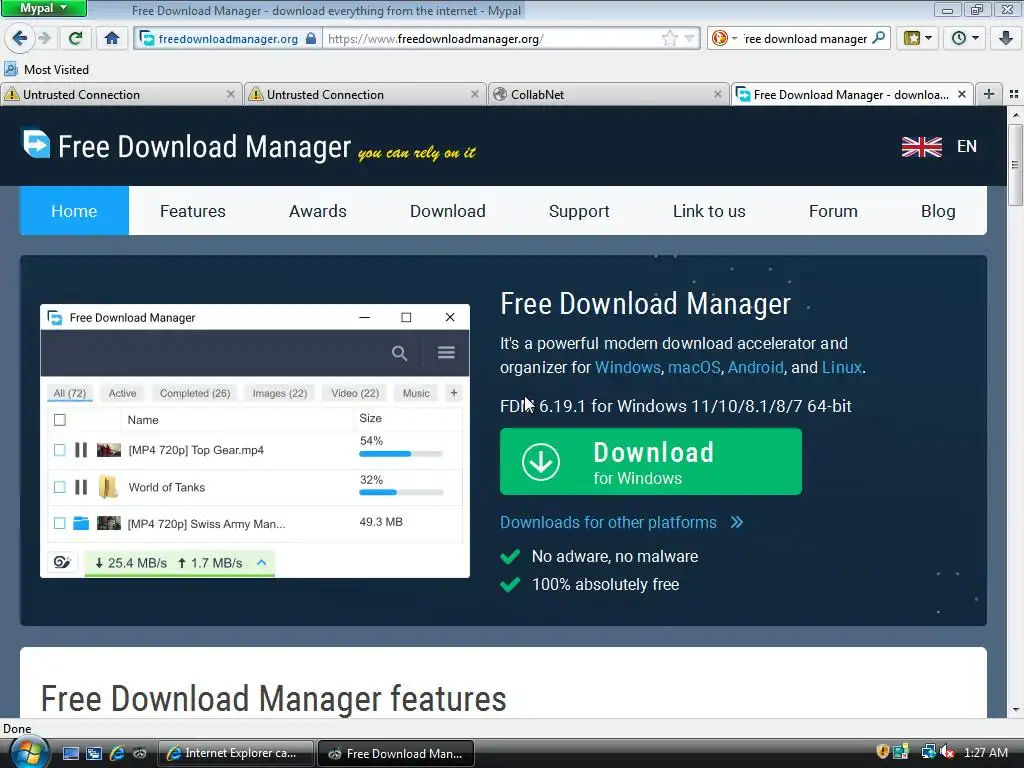Viewport: 1024px width, 768px height.
Task: Follow the macOS link
Action: 694,367
